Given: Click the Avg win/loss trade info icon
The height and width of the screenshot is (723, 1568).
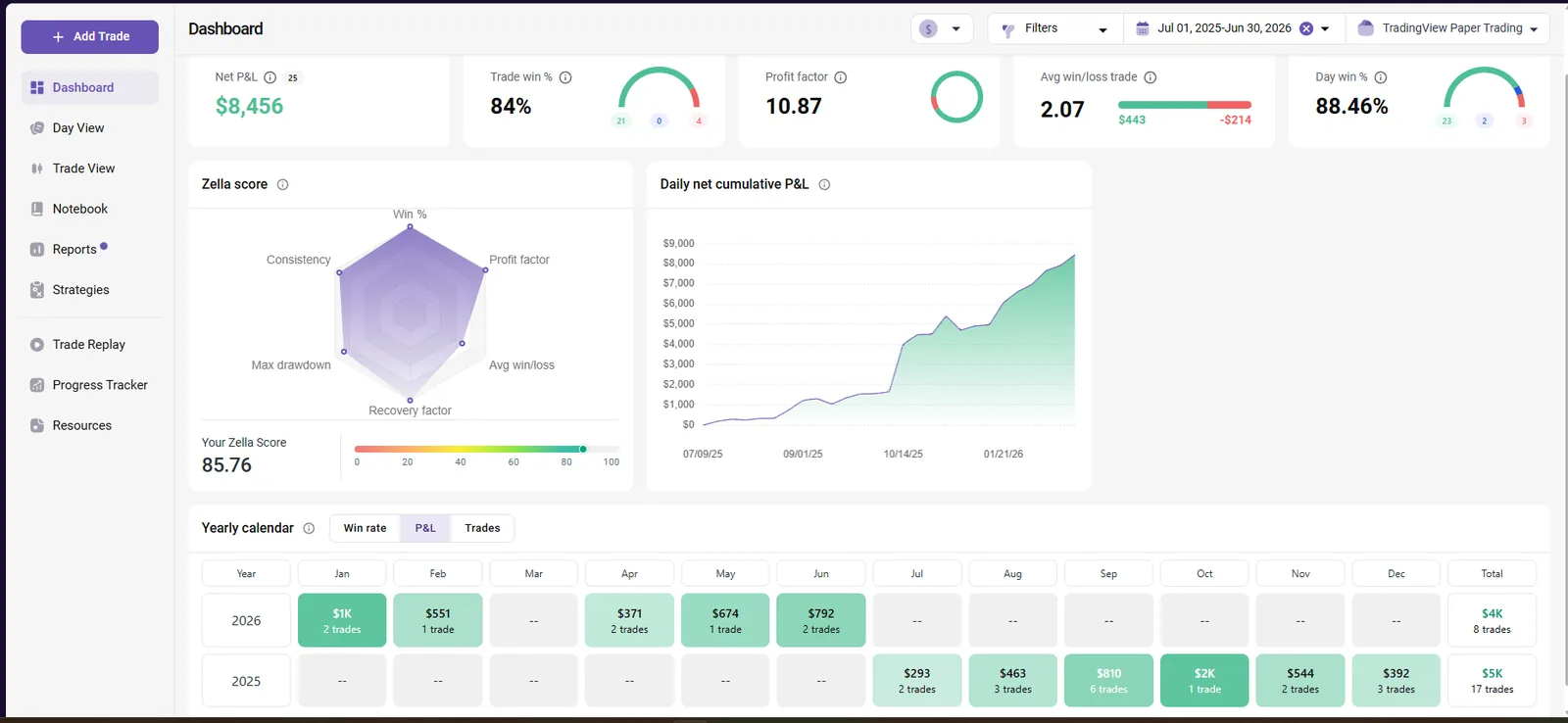Looking at the screenshot, I should (x=1151, y=77).
